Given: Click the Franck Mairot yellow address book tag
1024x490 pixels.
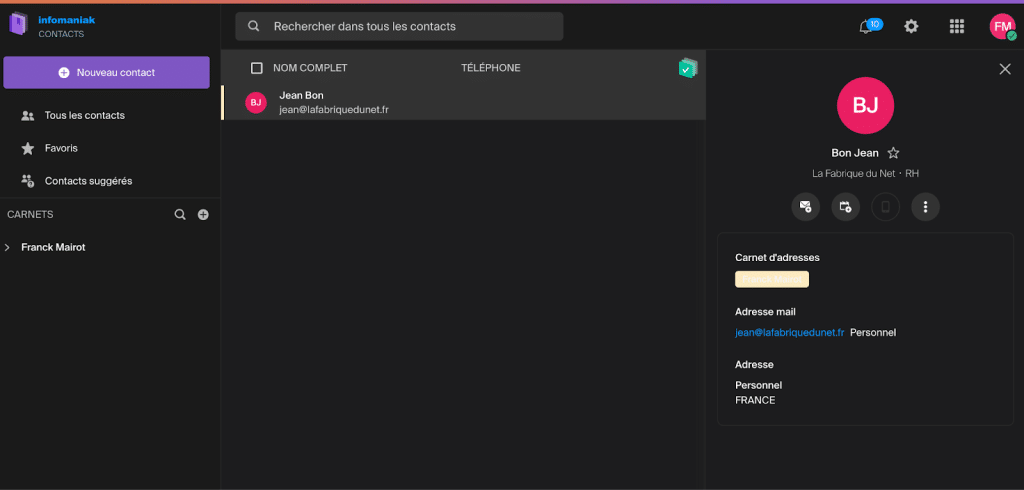Looking at the screenshot, I should (771, 279).
